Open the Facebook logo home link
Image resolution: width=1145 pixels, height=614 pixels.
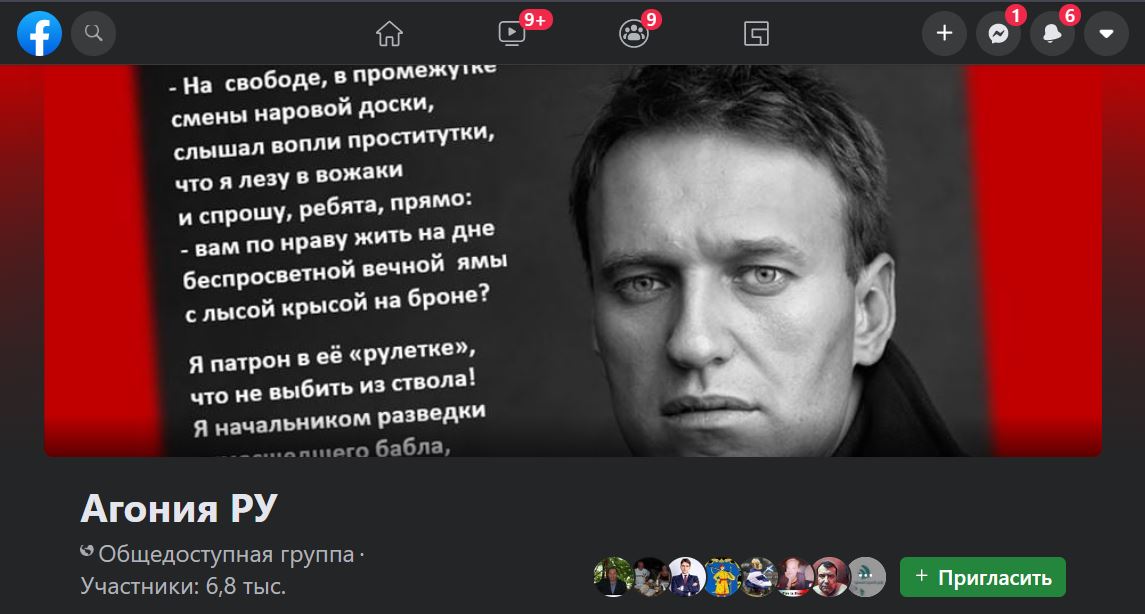coord(39,34)
